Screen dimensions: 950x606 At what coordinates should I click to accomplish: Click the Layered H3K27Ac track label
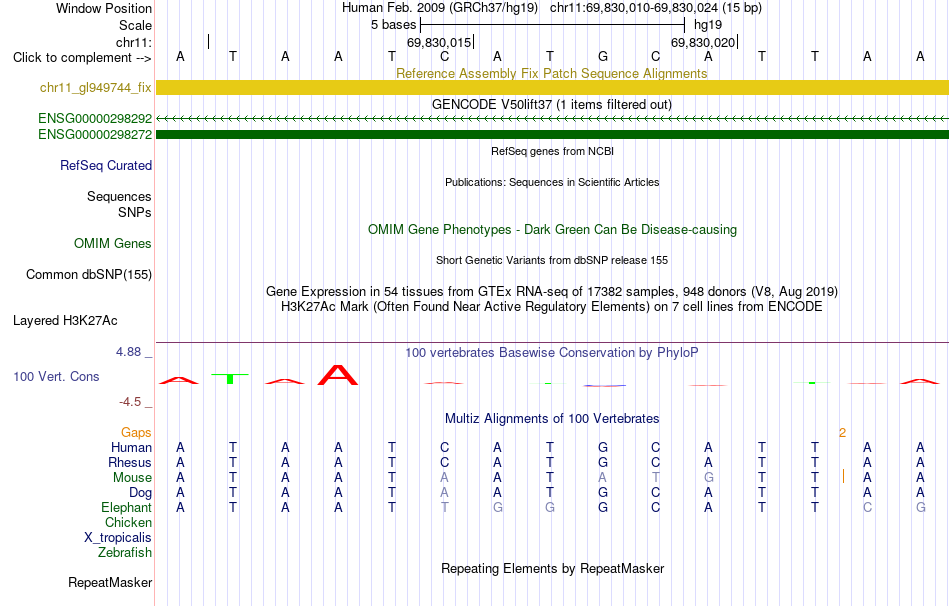coord(65,321)
